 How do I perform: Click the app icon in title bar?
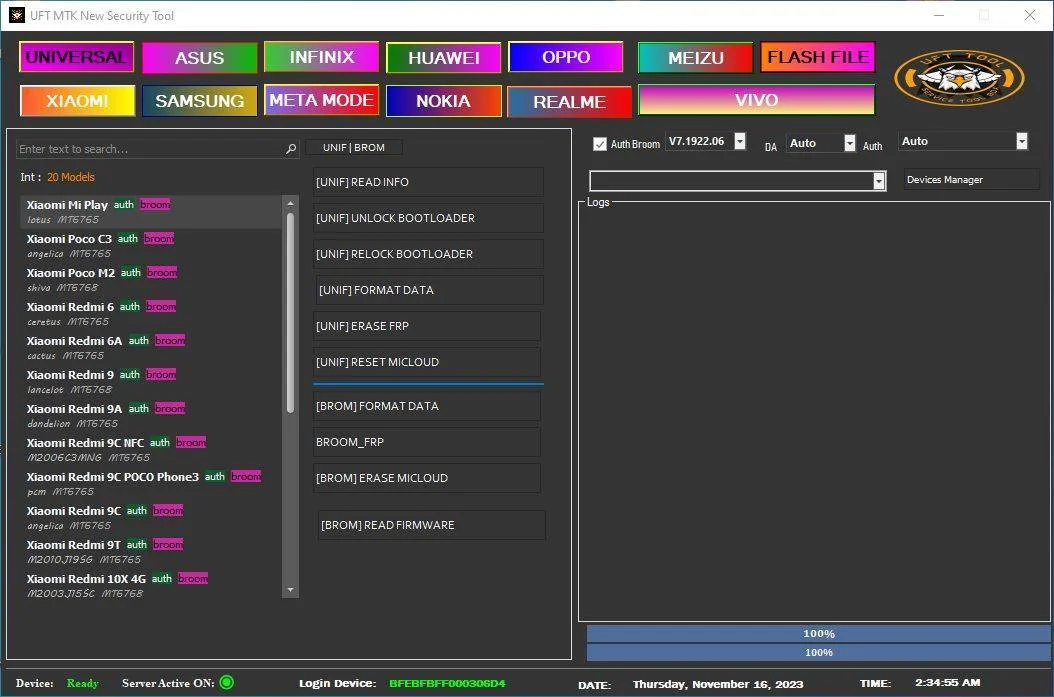17,15
